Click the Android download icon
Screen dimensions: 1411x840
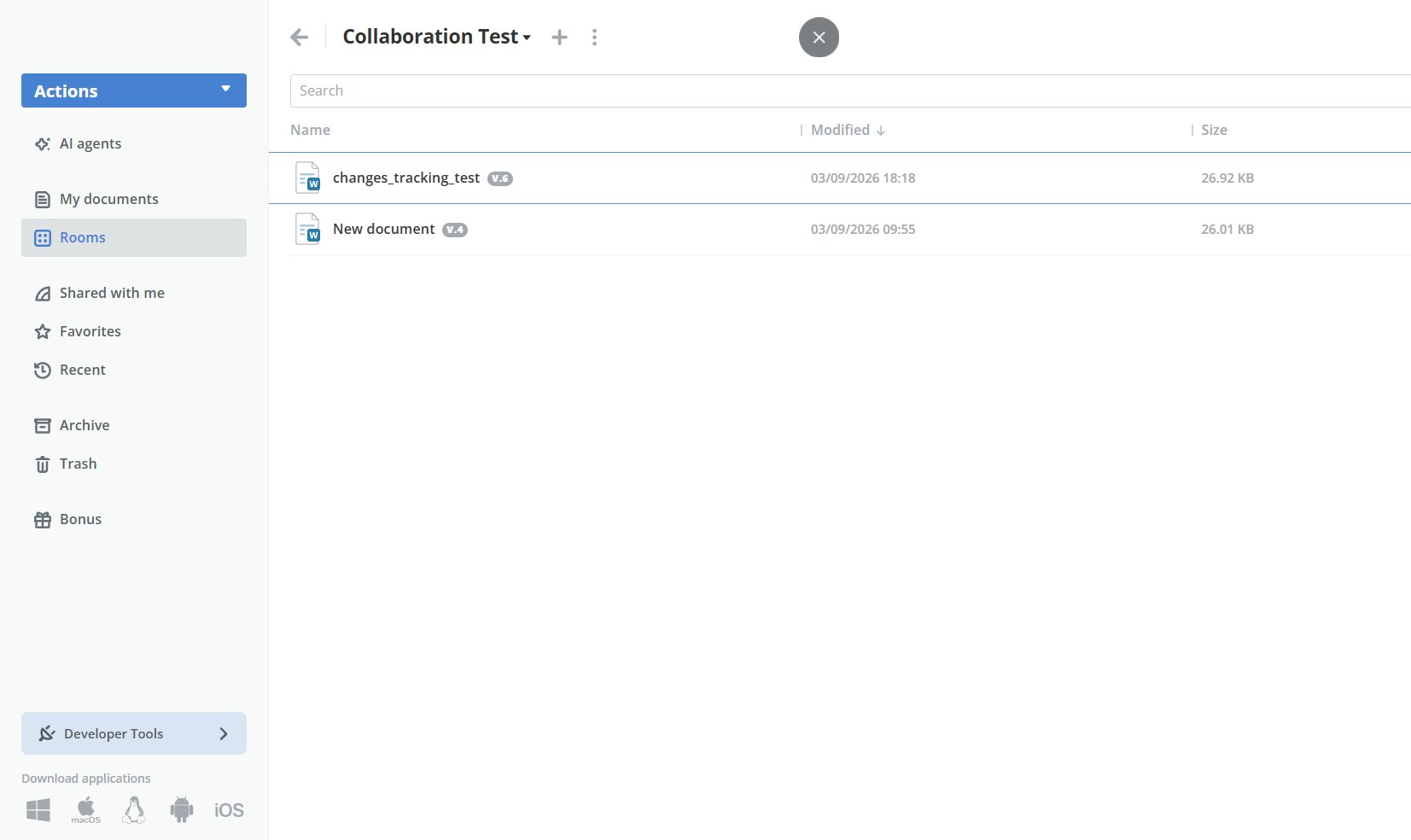click(x=182, y=810)
